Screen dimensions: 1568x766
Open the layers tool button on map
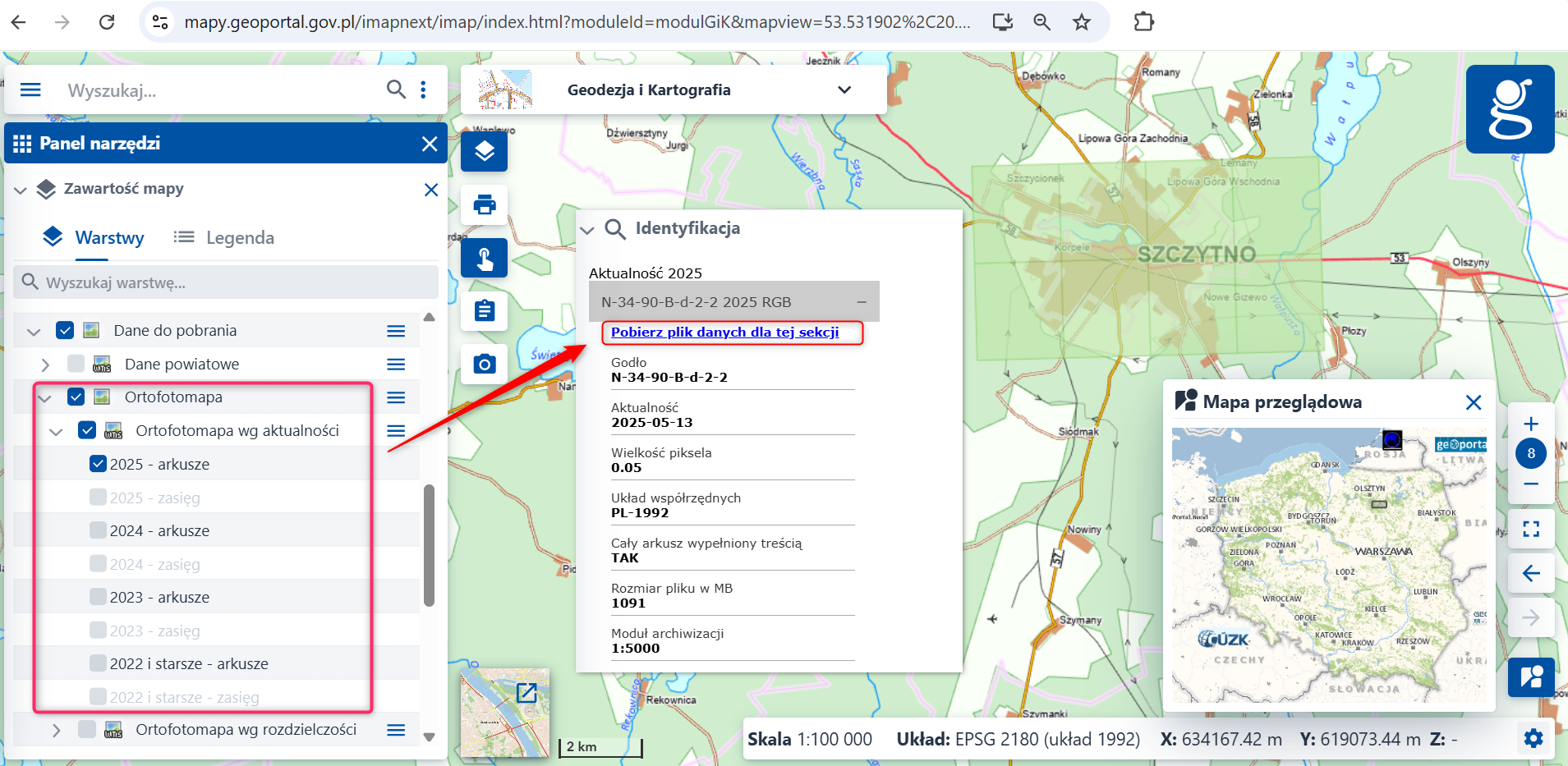point(484,152)
